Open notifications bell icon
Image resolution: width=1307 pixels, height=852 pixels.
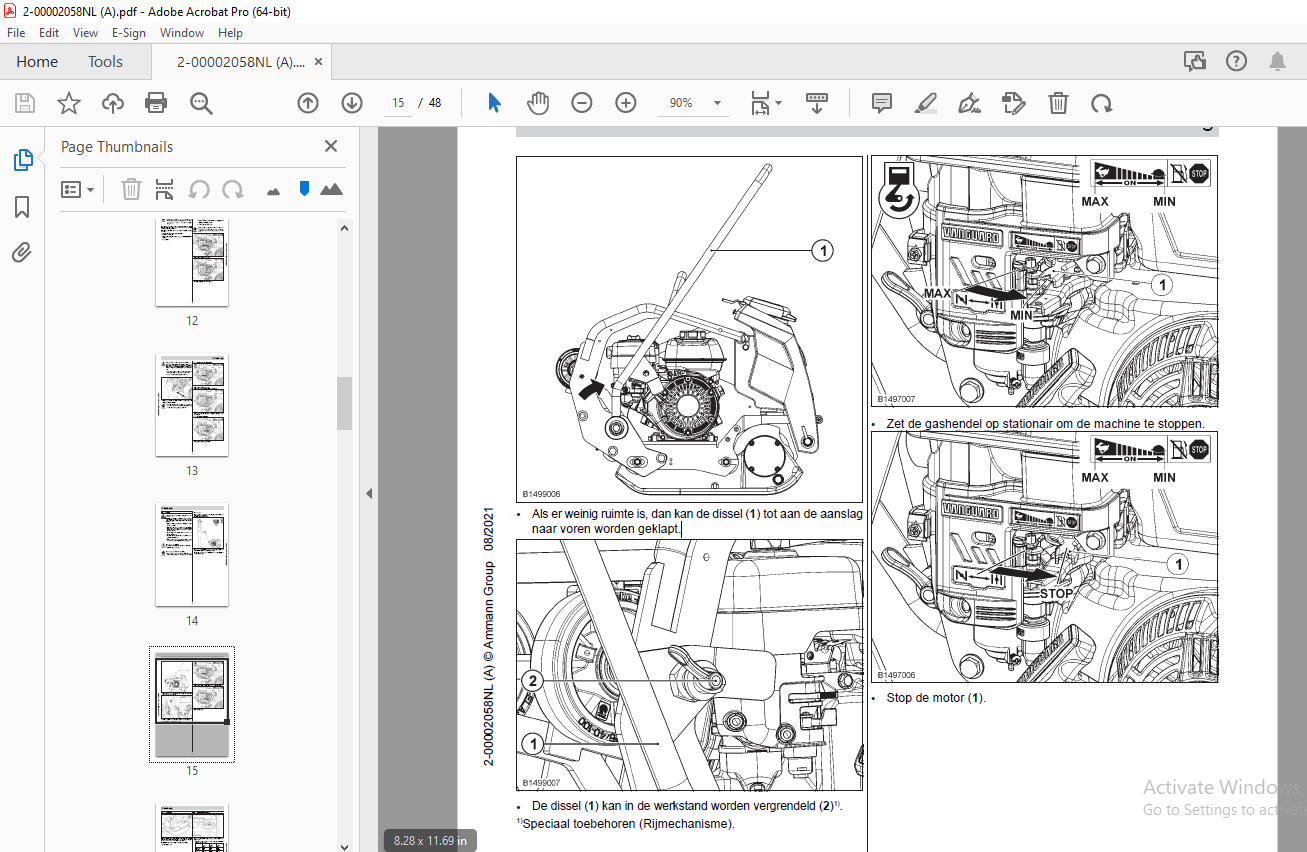click(x=1277, y=61)
